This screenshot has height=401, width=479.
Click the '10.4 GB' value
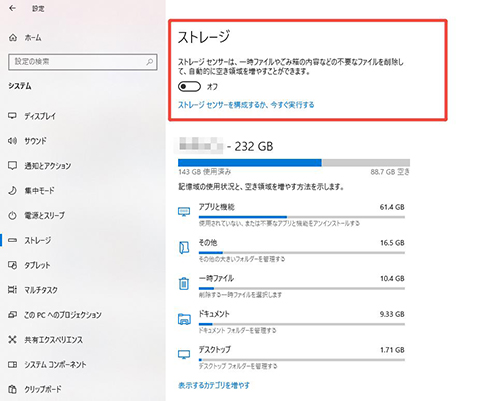392,278
